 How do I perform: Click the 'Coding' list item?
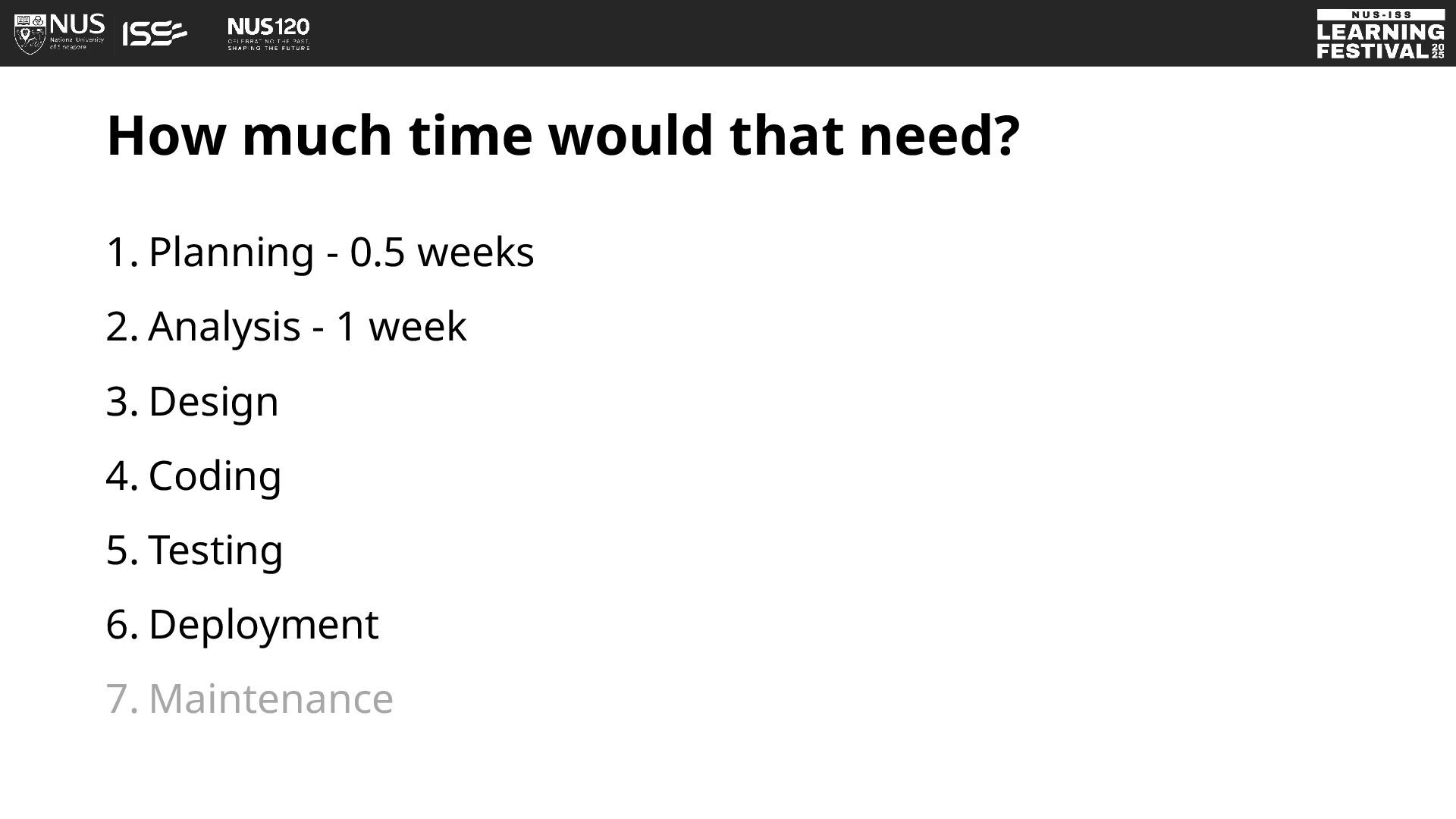[x=194, y=475]
